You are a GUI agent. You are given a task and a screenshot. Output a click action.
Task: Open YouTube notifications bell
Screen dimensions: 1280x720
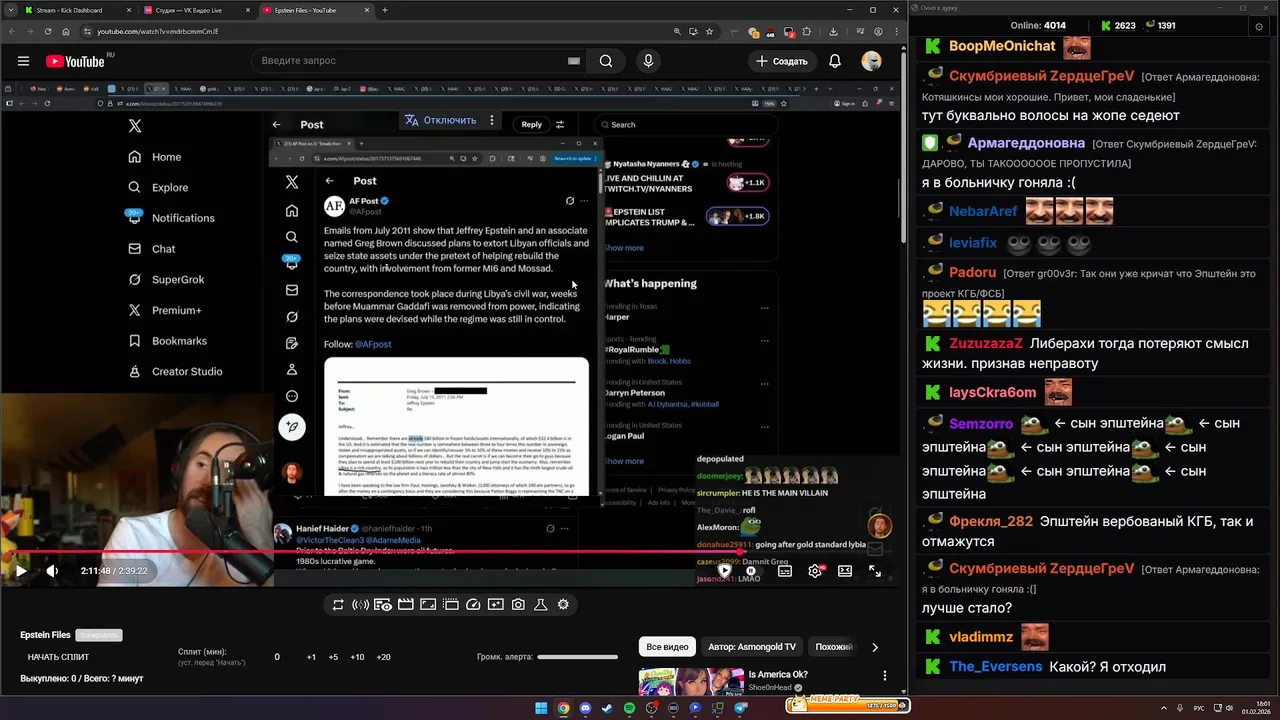click(835, 61)
